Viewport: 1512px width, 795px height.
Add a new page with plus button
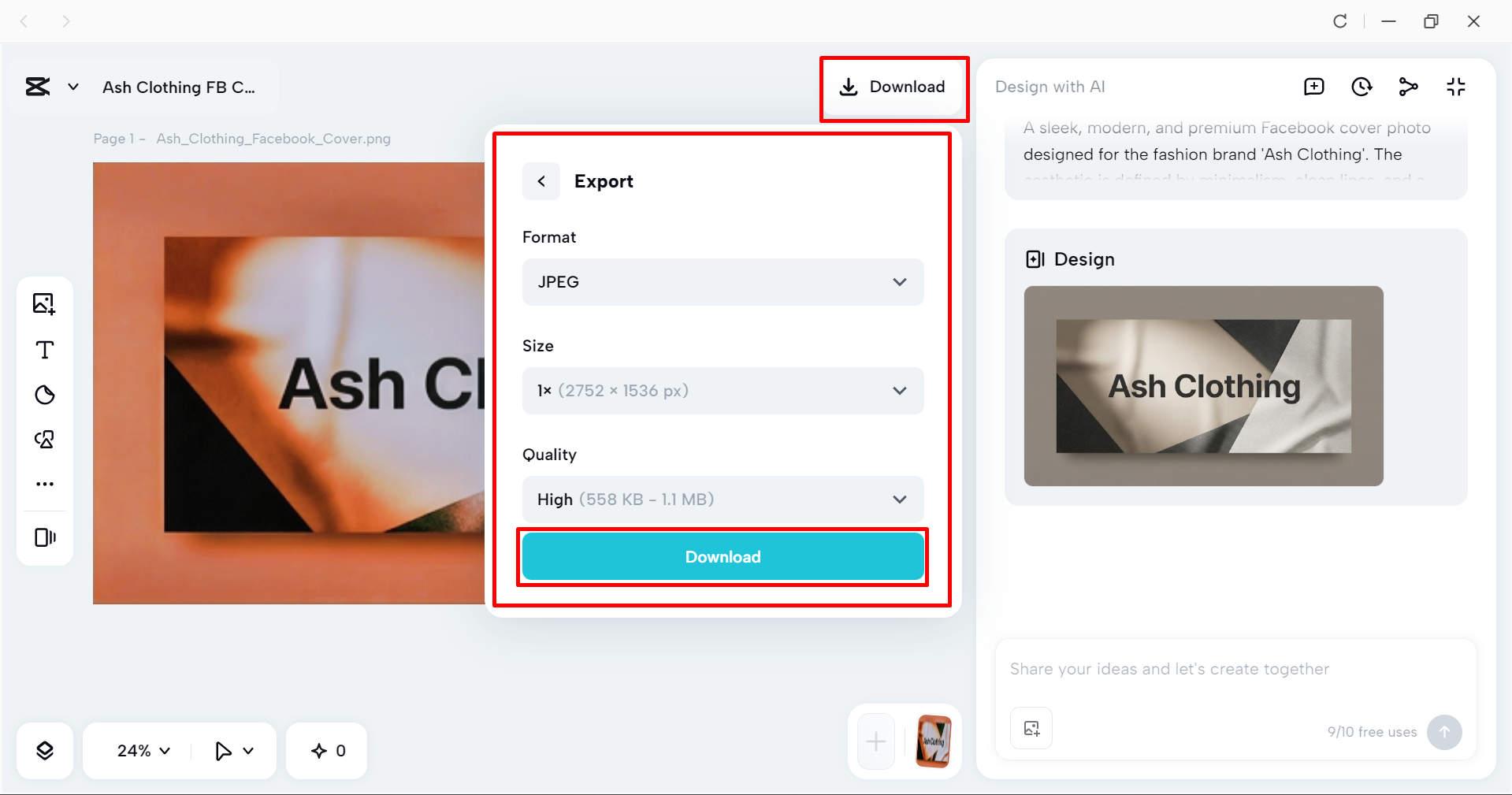[x=876, y=741]
